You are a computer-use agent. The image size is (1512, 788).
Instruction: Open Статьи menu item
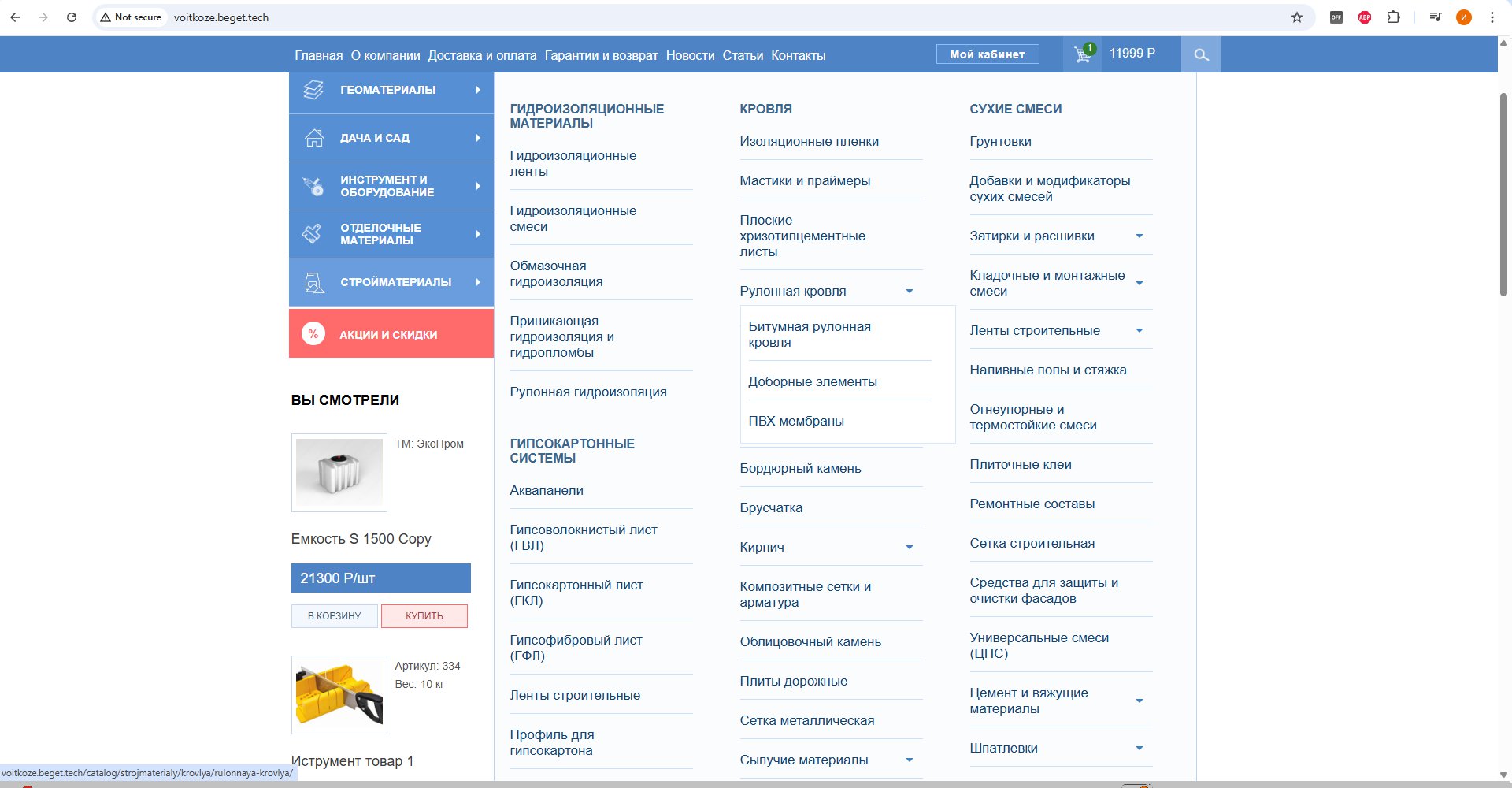coord(743,55)
